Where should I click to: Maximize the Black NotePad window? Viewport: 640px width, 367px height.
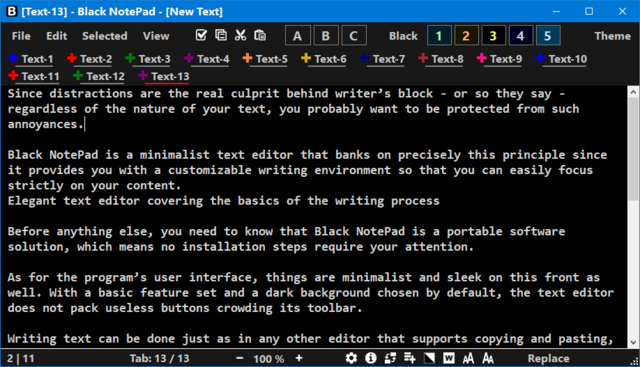pyautogui.click(x=589, y=11)
